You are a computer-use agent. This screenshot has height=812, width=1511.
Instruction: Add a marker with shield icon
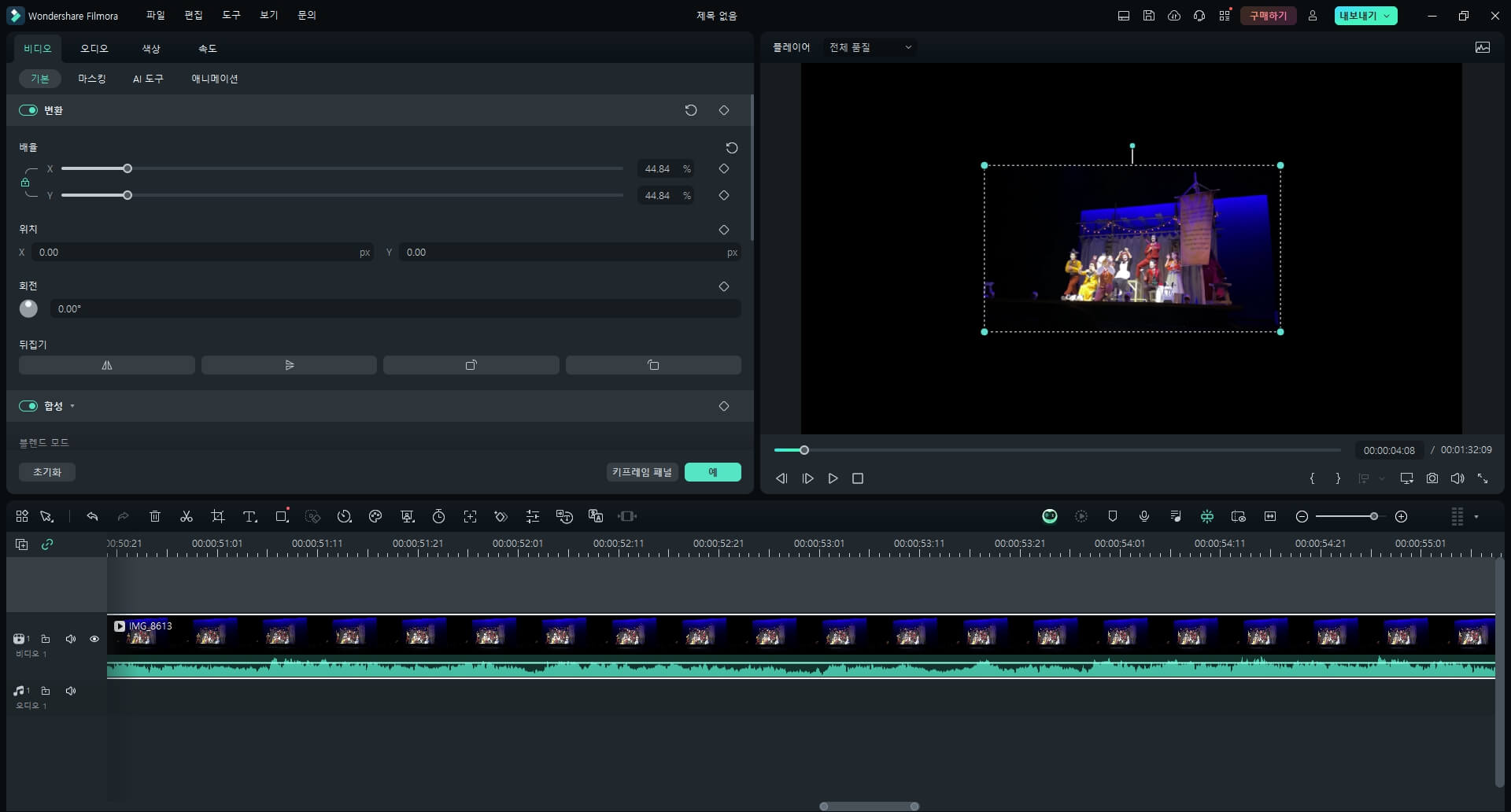coord(1113,516)
